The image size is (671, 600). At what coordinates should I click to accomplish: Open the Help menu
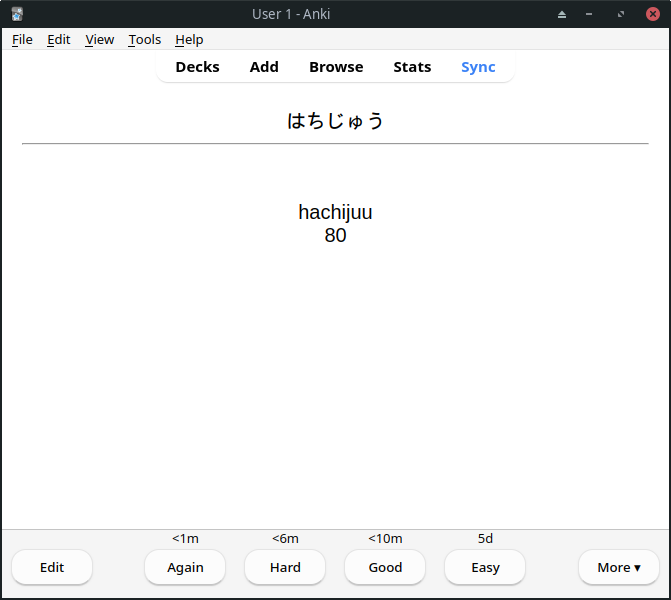click(x=189, y=39)
